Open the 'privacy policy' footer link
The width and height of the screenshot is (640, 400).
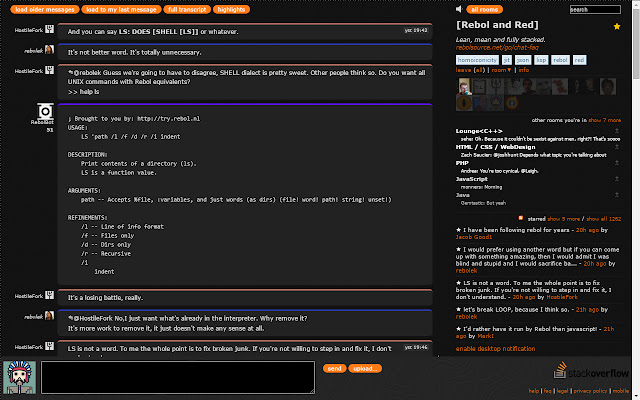[590, 391]
